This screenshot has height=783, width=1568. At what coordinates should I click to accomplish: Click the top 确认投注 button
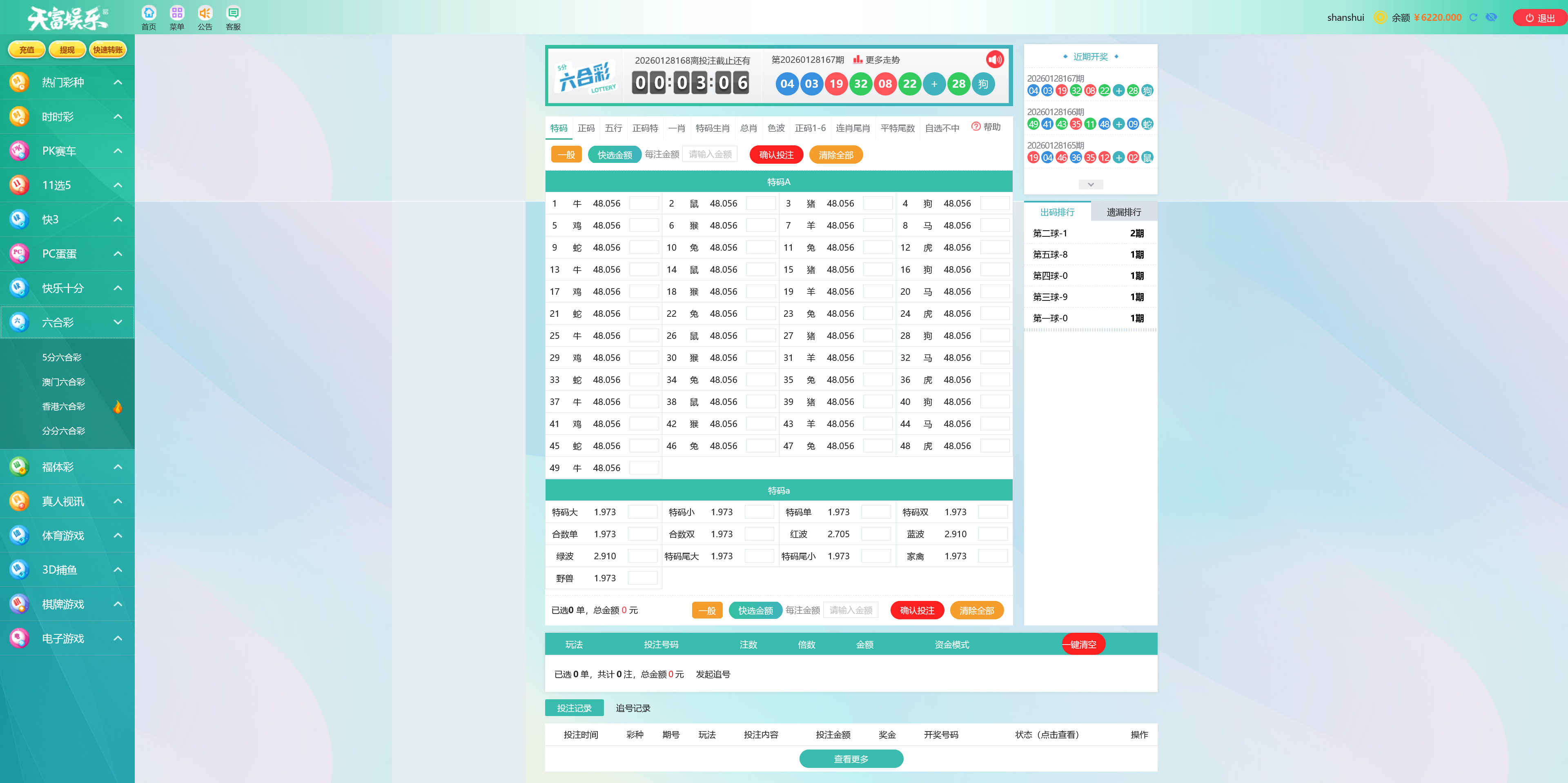coord(776,155)
